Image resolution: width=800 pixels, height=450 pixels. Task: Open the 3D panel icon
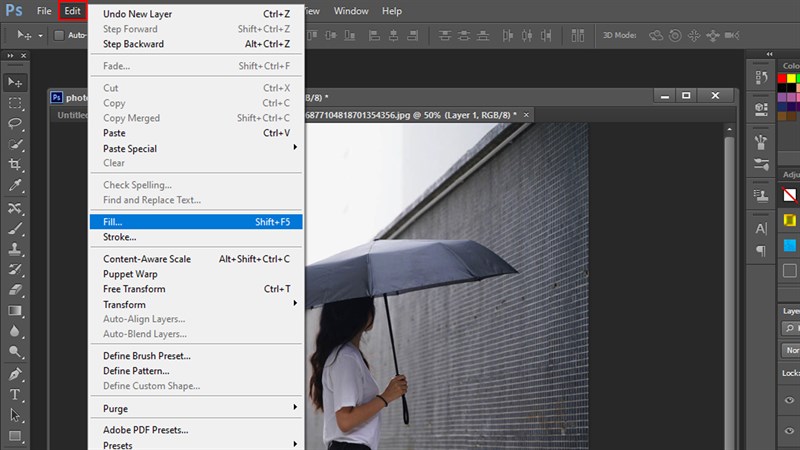point(761,108)
